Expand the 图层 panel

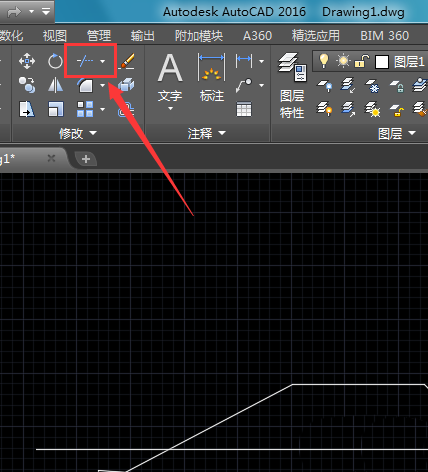[x=397, y=134]
